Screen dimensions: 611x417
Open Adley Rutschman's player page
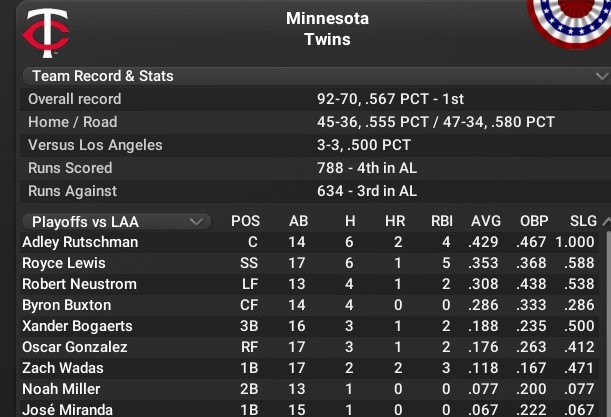pyautogui.click(x=80, y=242)
